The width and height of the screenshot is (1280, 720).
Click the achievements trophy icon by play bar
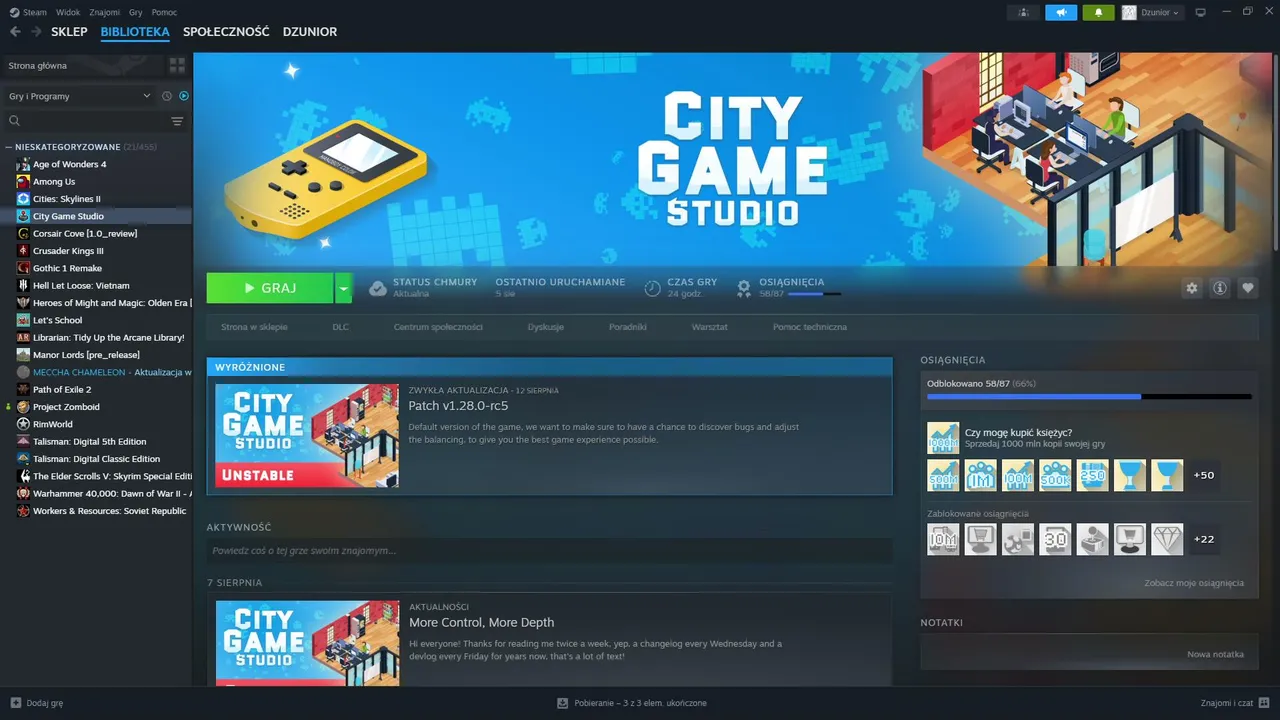coord(743,288)
